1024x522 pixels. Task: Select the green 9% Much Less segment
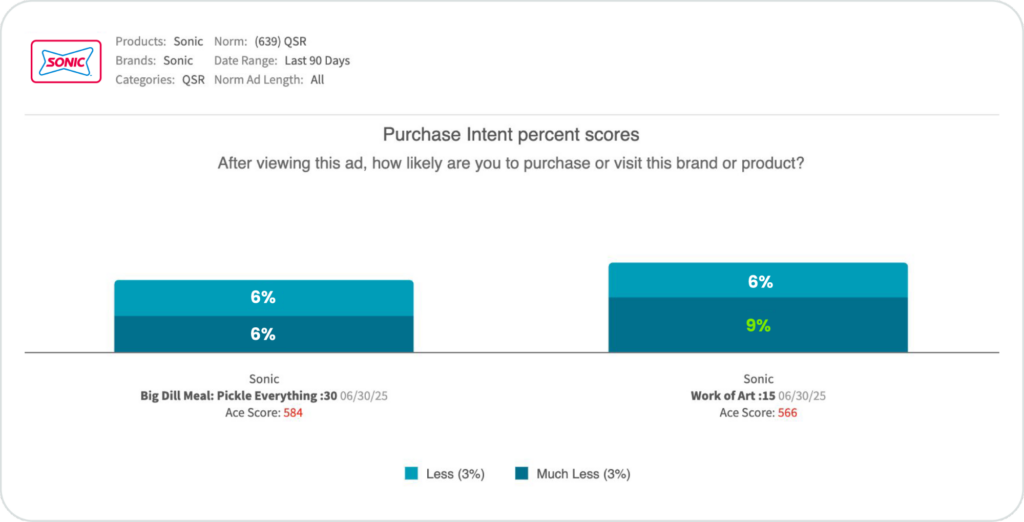(x=758, y=325)
